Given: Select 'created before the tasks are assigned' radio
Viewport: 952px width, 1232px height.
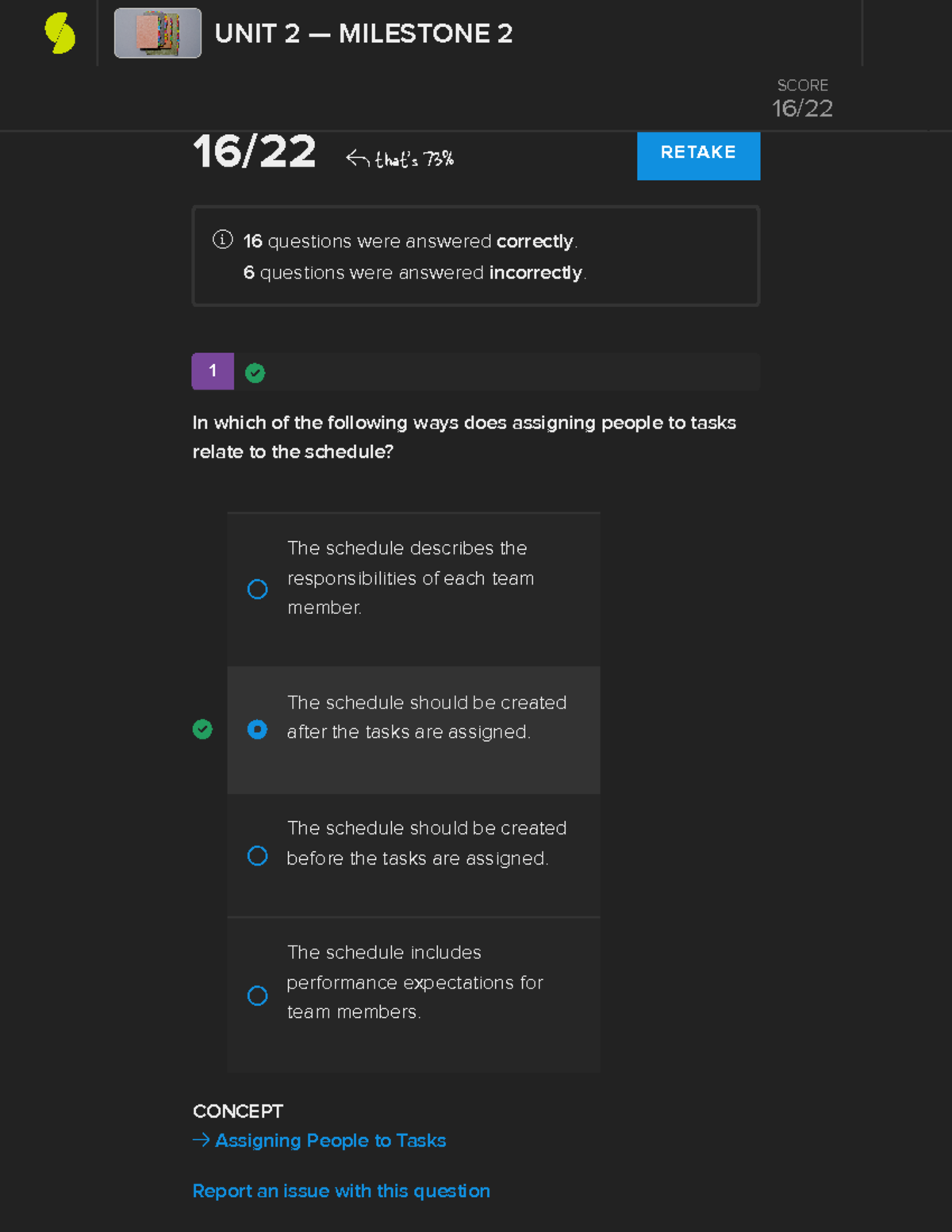Looking at the screenshot, I should [257, 856].
